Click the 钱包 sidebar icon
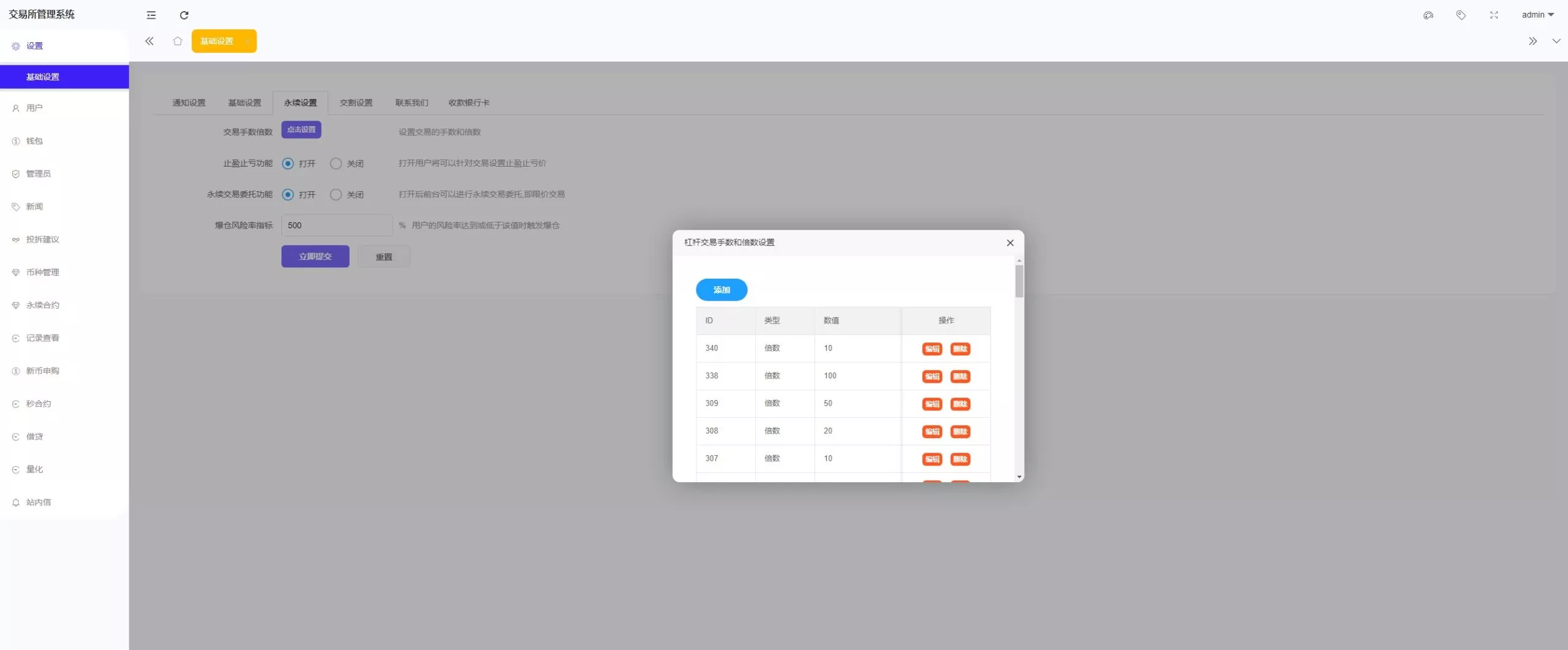1568x650 pixels. tap(15, 140)
